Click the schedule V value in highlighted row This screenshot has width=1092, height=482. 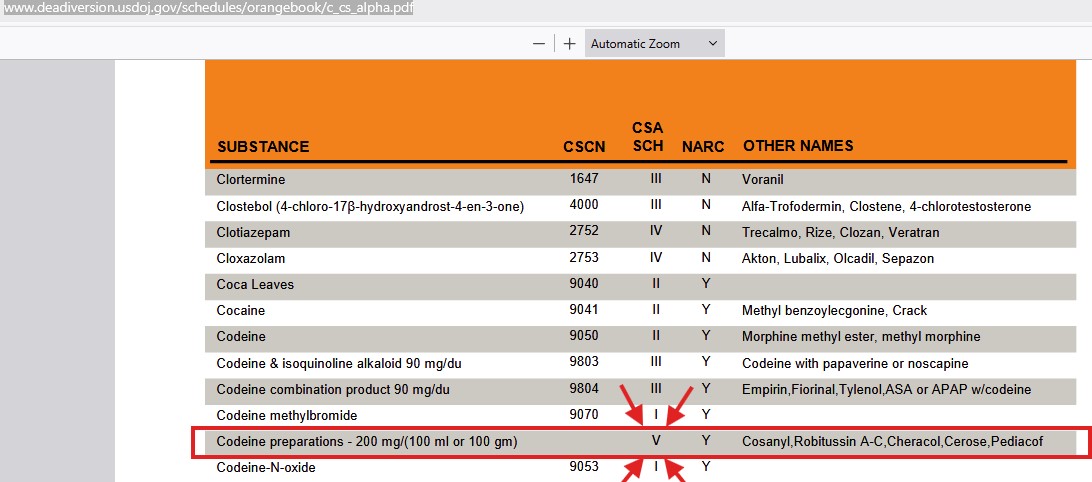point(656,441)
